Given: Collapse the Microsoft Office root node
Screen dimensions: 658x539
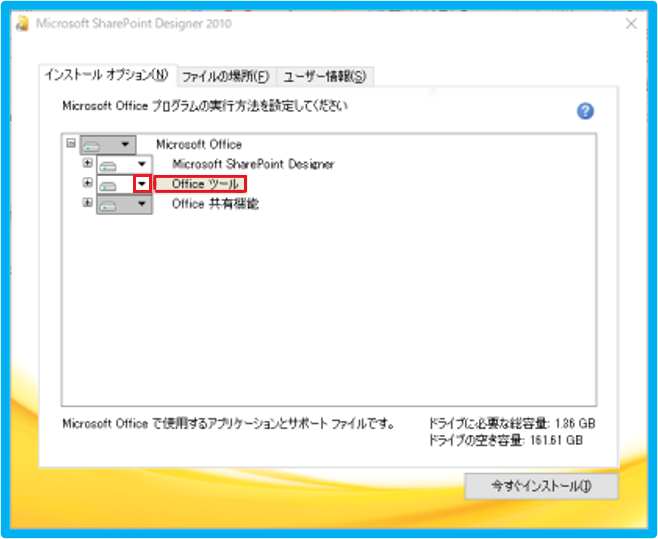Looking at the screenshot, I should pos(71,143).
